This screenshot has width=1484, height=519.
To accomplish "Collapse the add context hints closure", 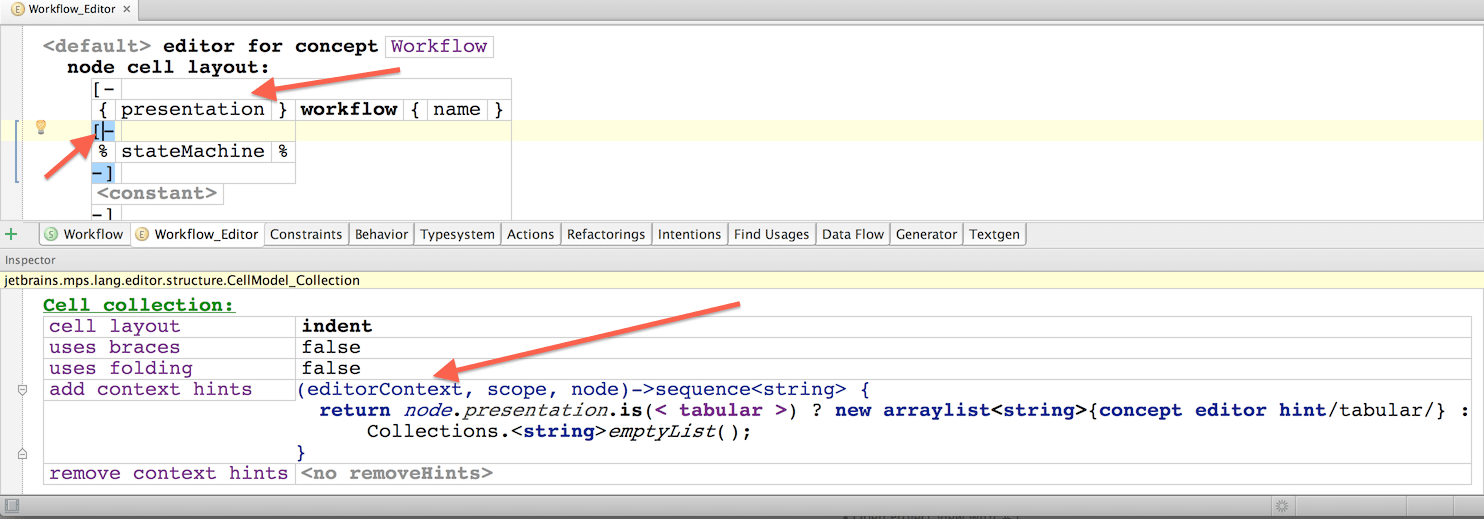I will pos(23,390).
